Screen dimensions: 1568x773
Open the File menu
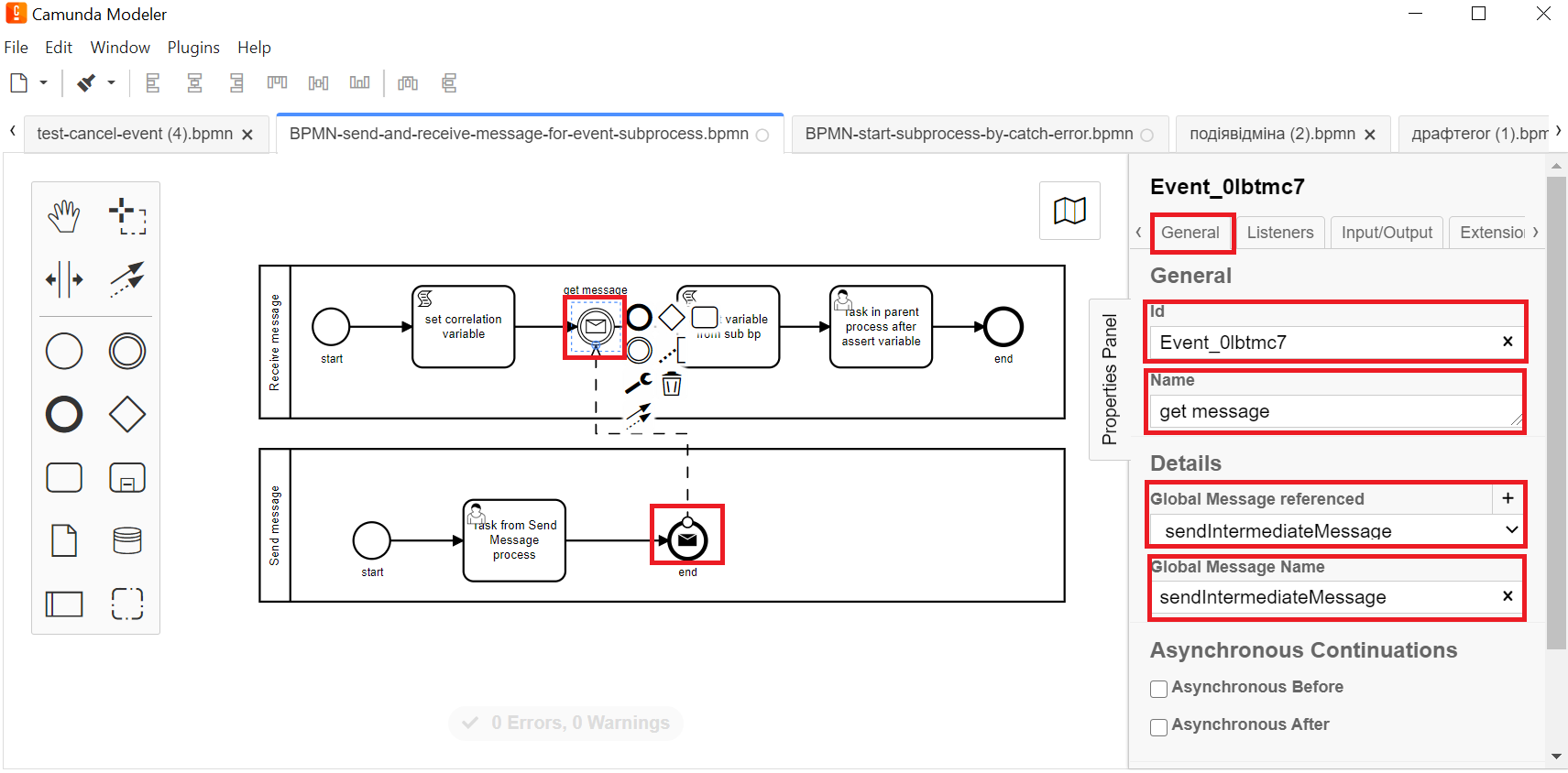click(16, 48)
